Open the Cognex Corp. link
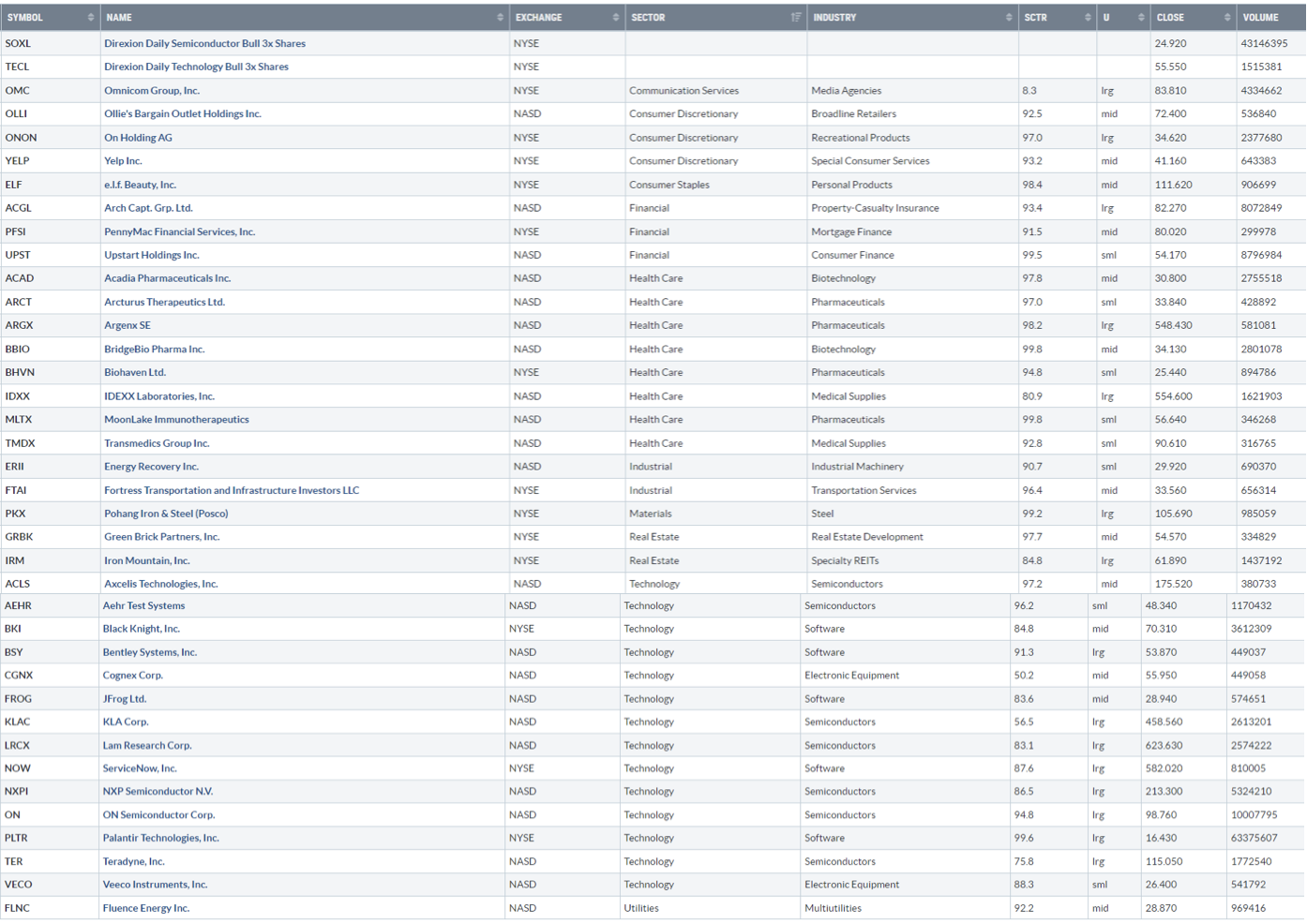1307x924 pixels. (x=133, y=676)
